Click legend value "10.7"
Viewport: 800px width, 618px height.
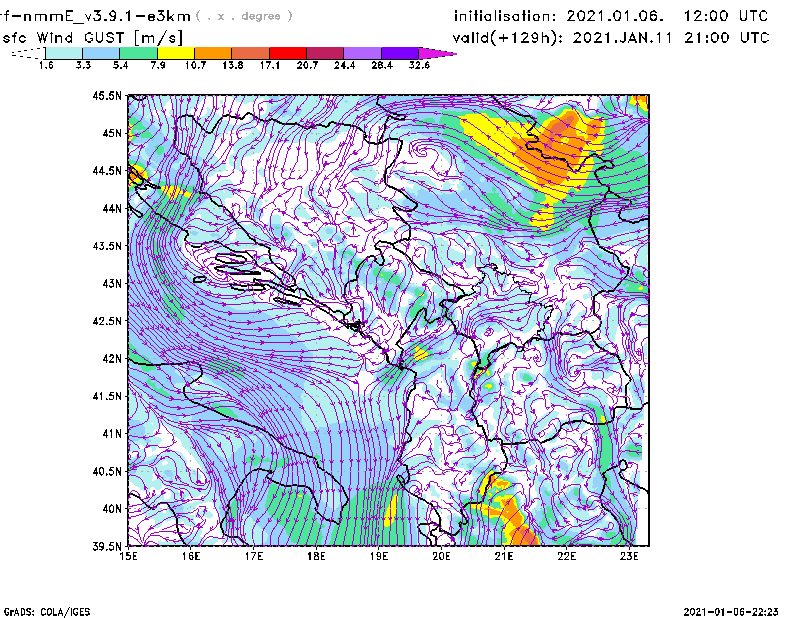(195, 65)
